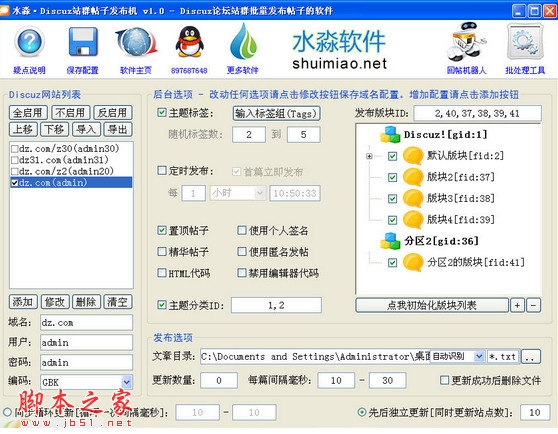The width and height of the screenshot is (558, 434).
Task: Click the 清空 button
Action: (x=118, y=302)
